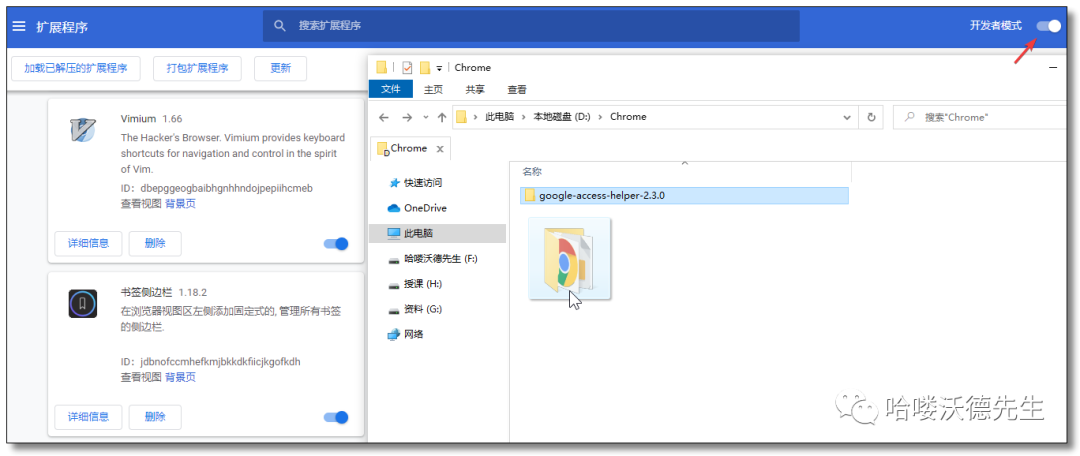Open recent locations dropdown in Explorer

(x=426, y=117)
